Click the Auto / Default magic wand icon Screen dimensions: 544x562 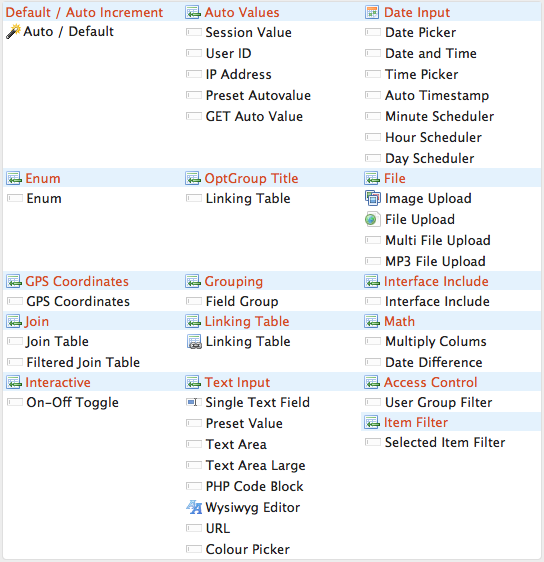click(13, 32)
